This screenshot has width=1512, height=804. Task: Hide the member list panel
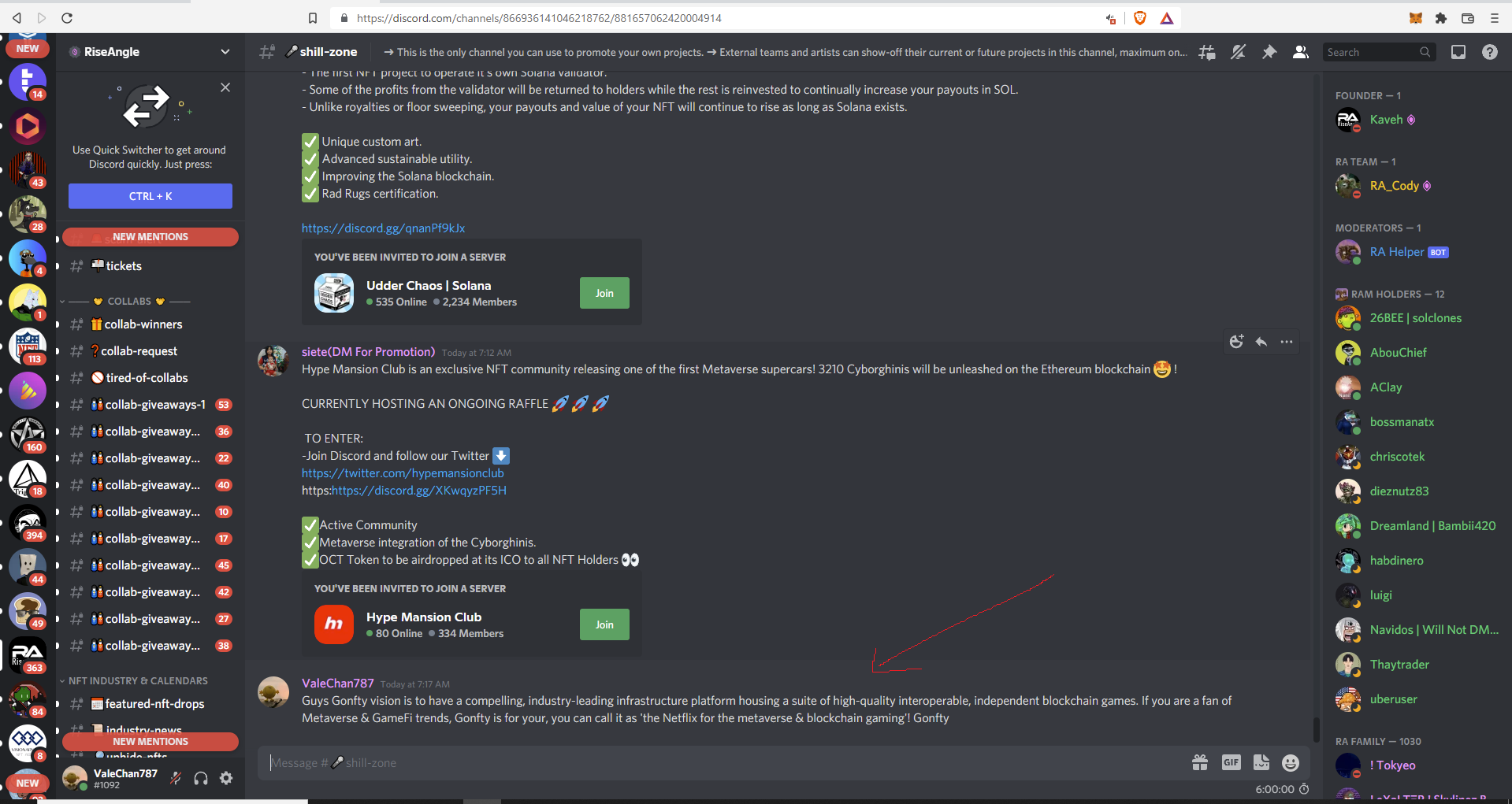(x=1300, y=52)
